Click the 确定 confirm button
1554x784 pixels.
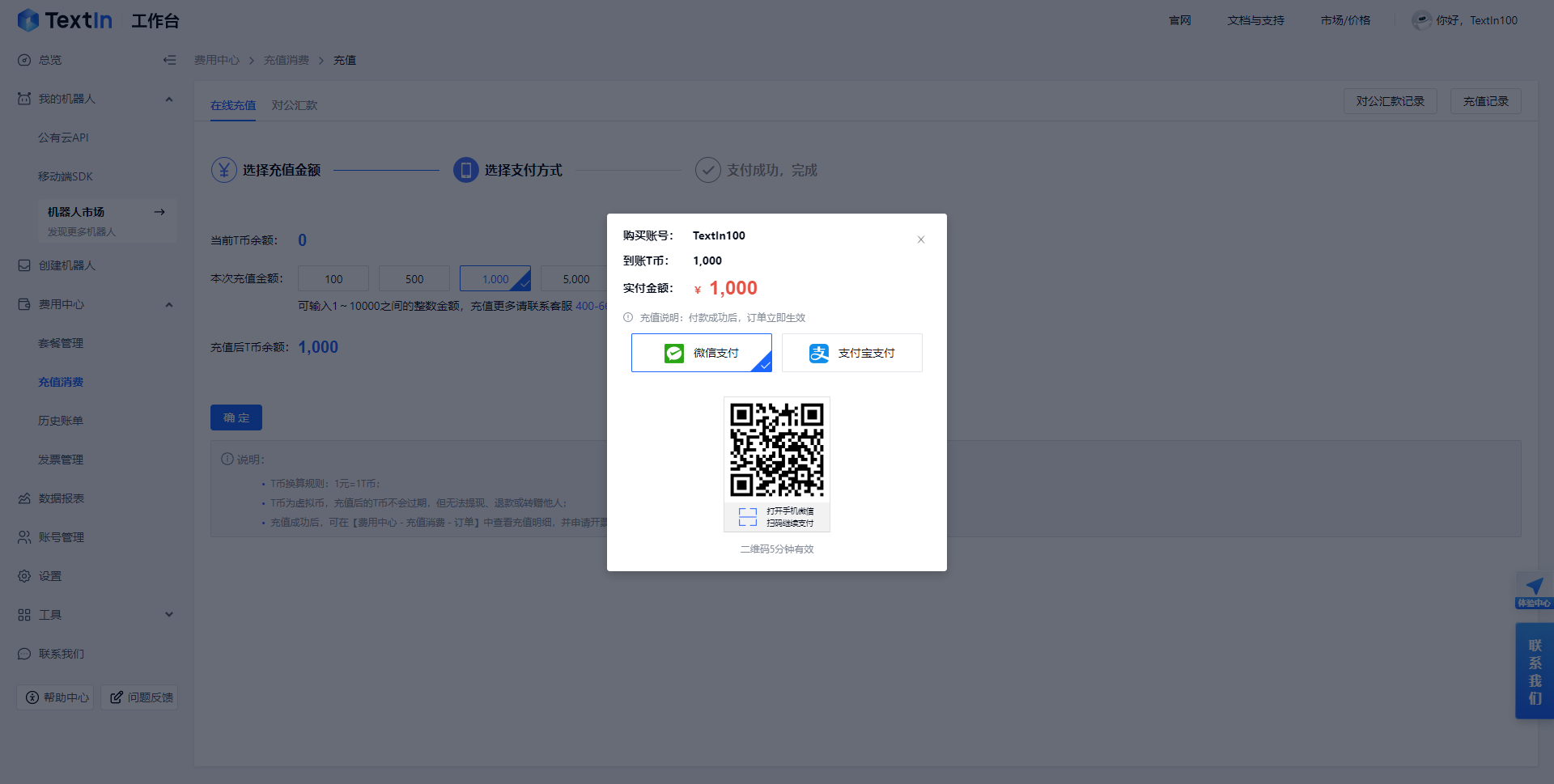click(236, 417)
